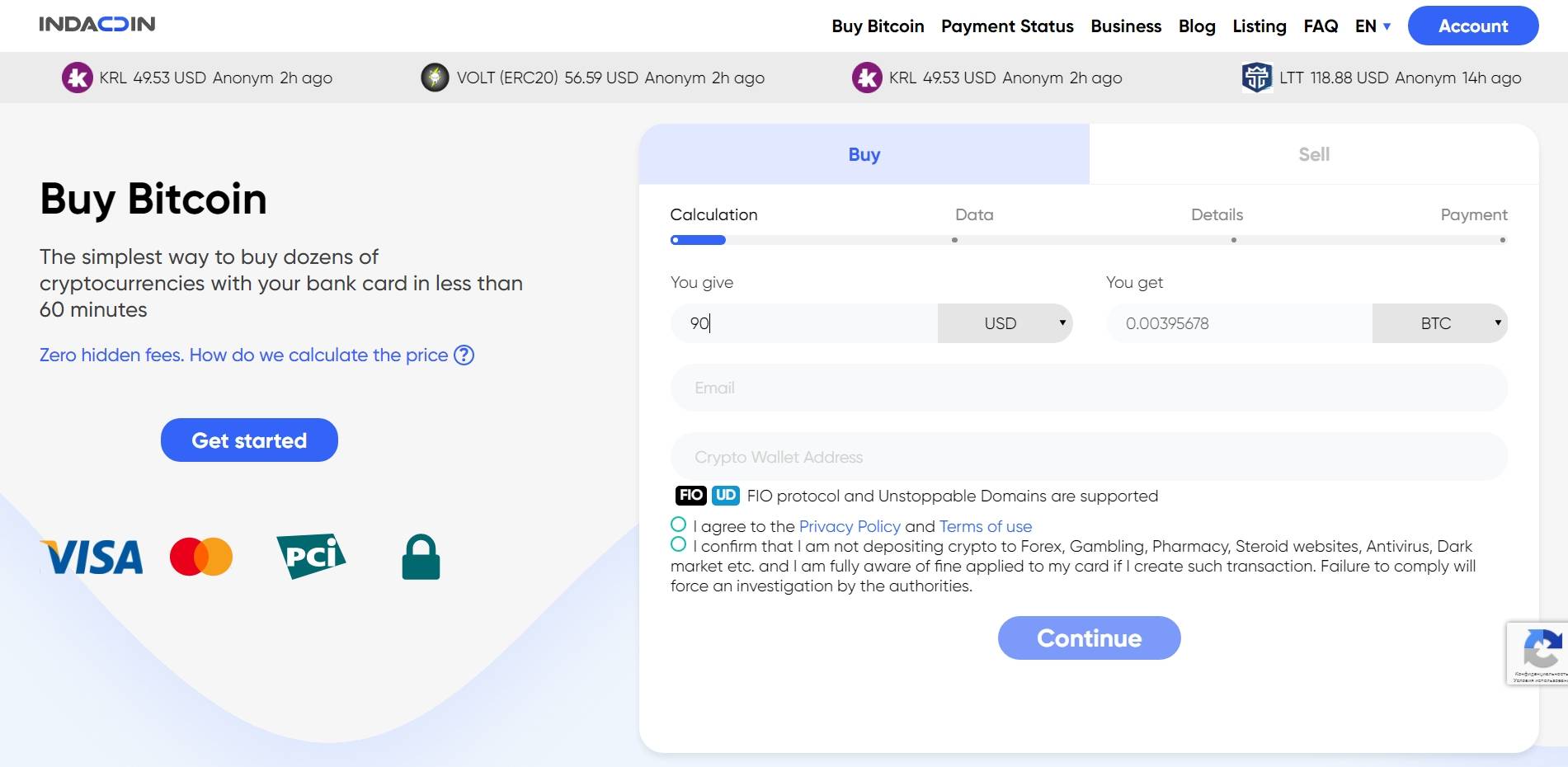Open the Listing page
The width and height of the screenshot is (1568, 767).
point(1260,26)
